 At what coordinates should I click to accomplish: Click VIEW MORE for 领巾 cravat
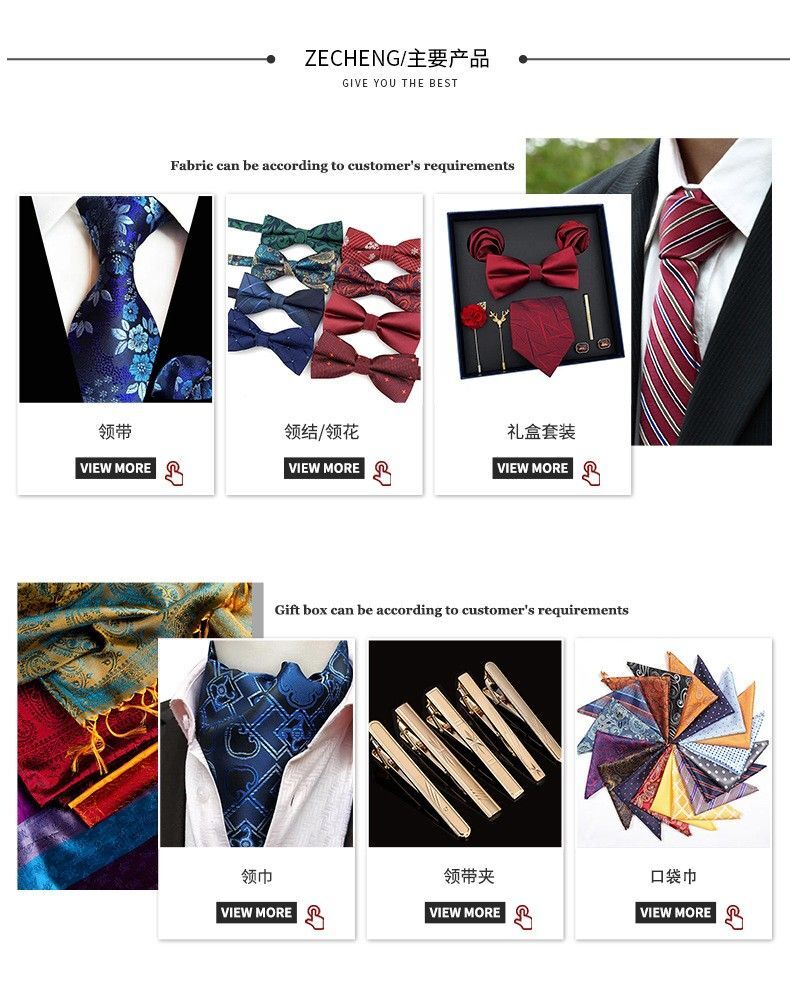pos(256,912)
